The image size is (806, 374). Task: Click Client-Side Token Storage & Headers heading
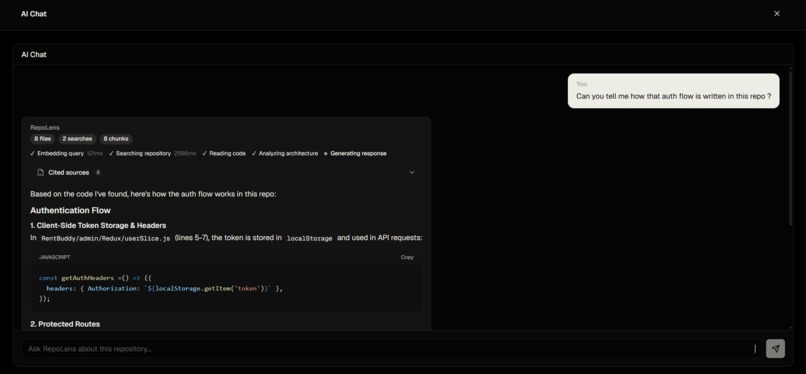pyautogui.click(x=98, y=226)
